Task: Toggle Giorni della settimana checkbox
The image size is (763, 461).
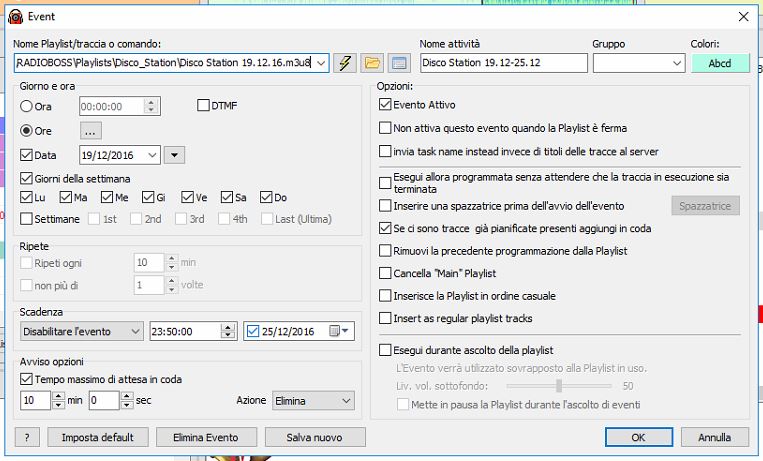Action: pos(26,178)
